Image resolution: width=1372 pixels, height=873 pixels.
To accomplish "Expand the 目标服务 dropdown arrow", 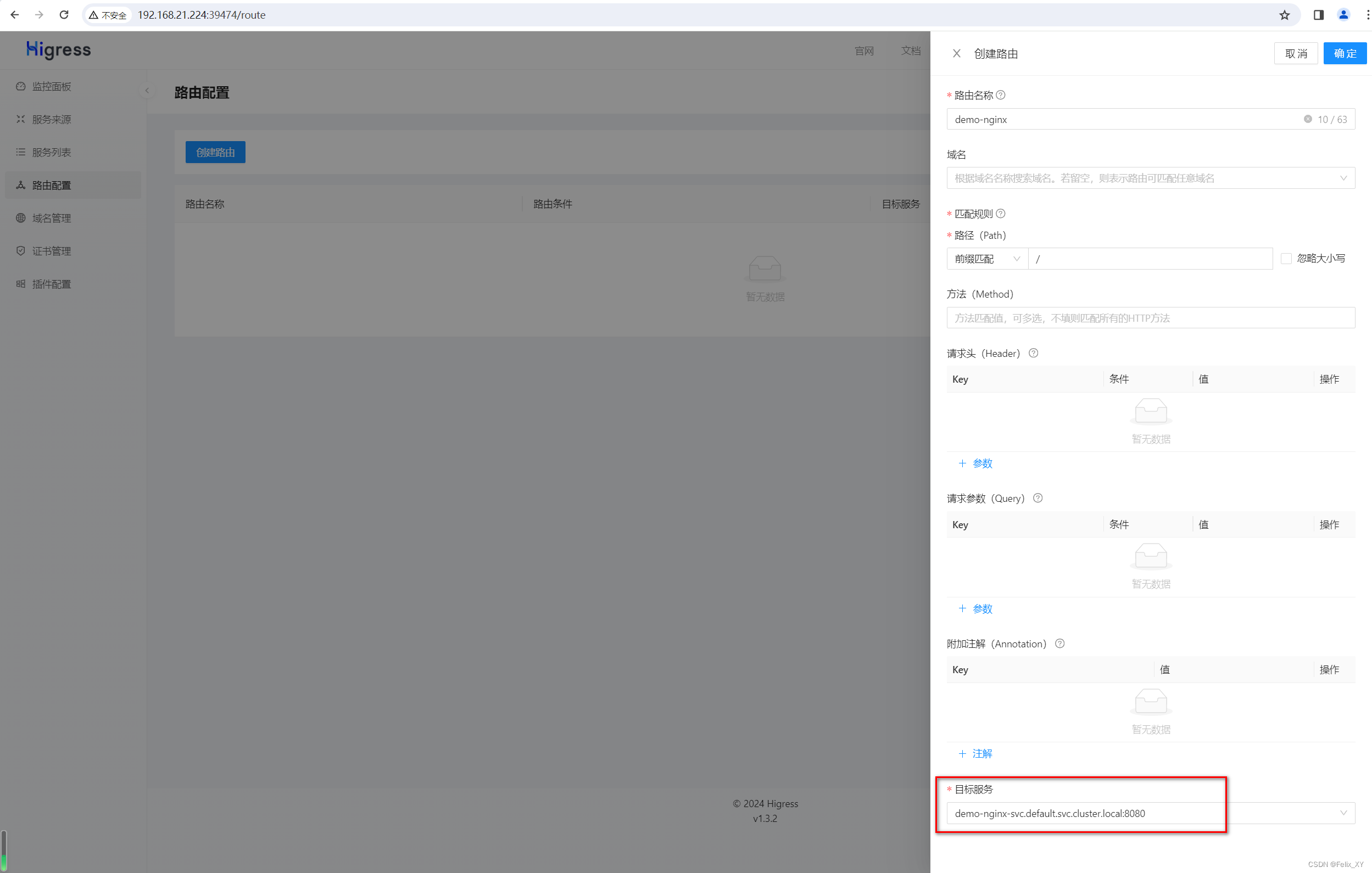I will click(1343, 813).
